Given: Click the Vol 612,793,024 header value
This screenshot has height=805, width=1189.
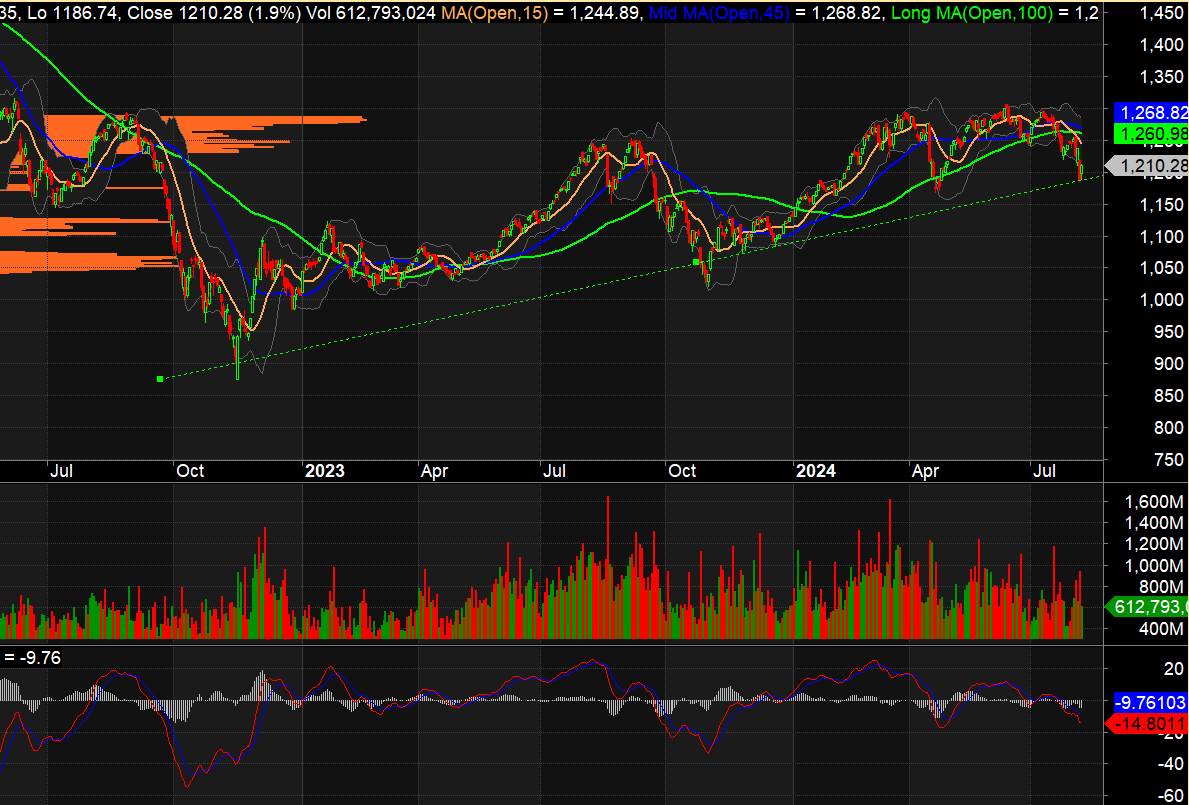Looking at the screenshot, I should coord(371,12).
